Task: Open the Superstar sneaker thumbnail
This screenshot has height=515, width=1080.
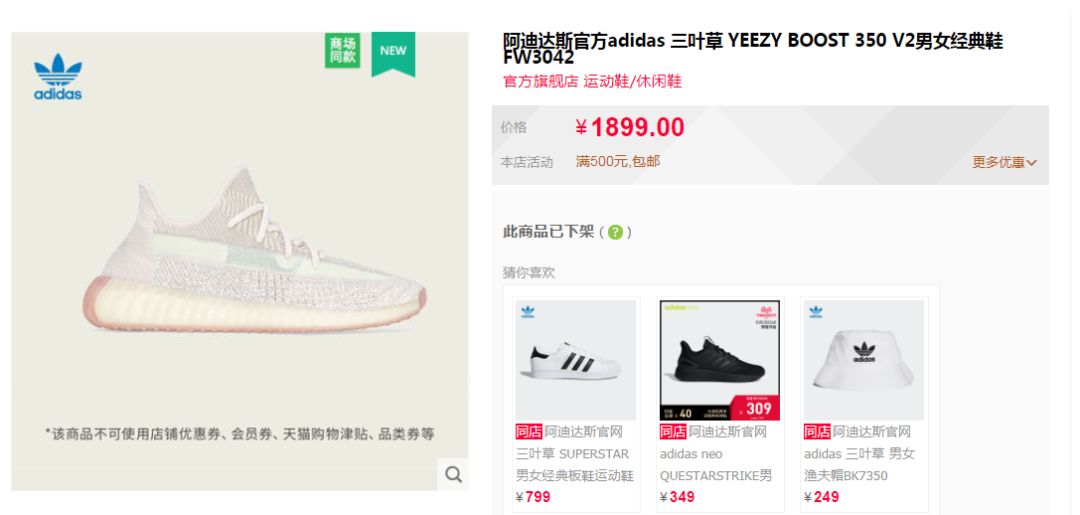Action: pos(576,360)
